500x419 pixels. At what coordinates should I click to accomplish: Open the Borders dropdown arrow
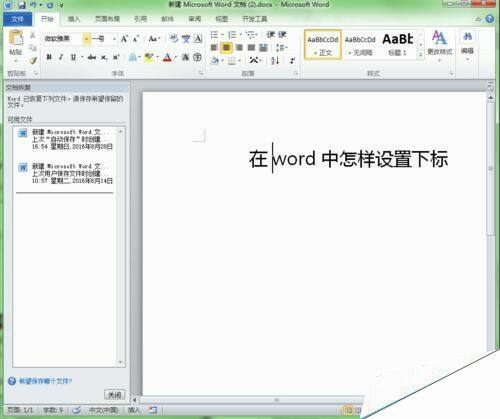(239, 60)
